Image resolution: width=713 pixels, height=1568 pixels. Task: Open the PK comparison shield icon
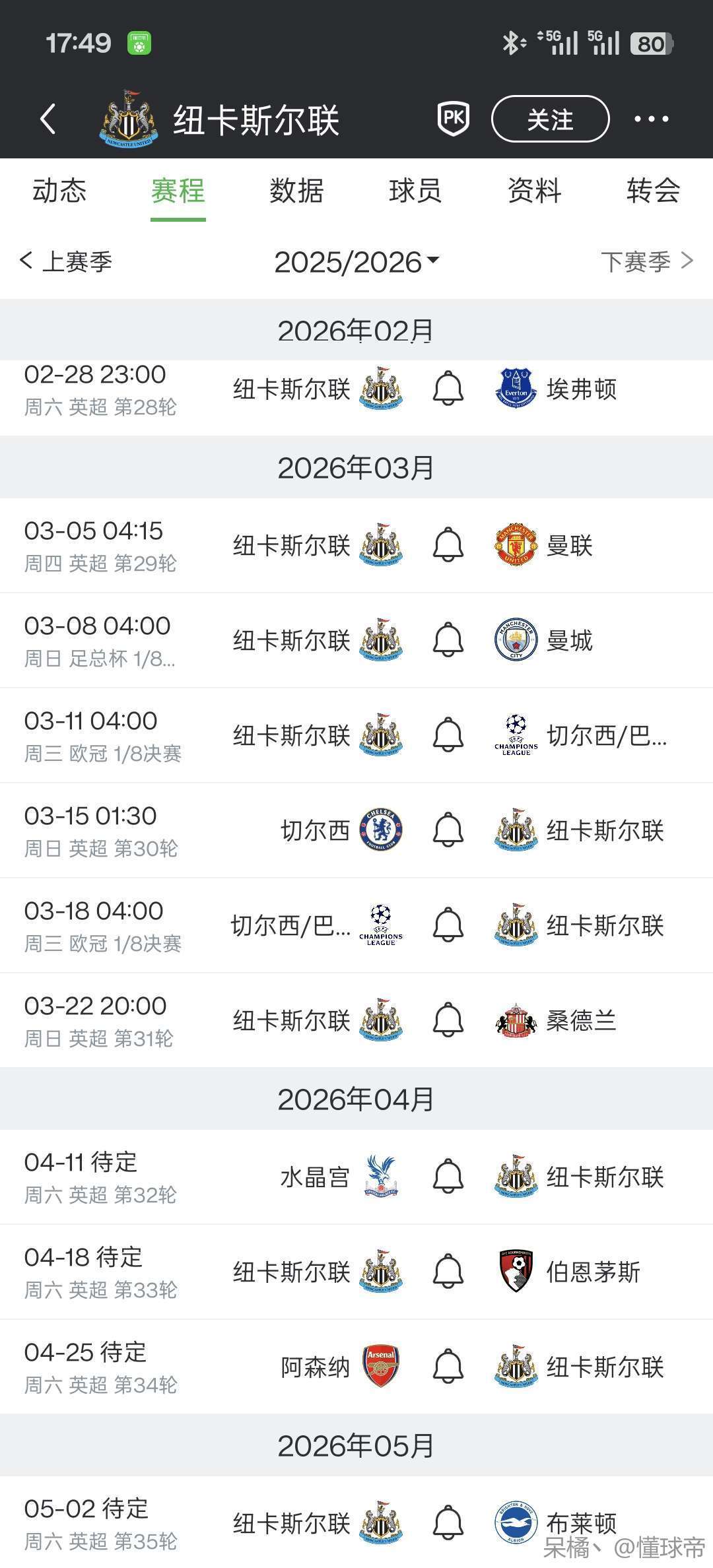(454, 119)
